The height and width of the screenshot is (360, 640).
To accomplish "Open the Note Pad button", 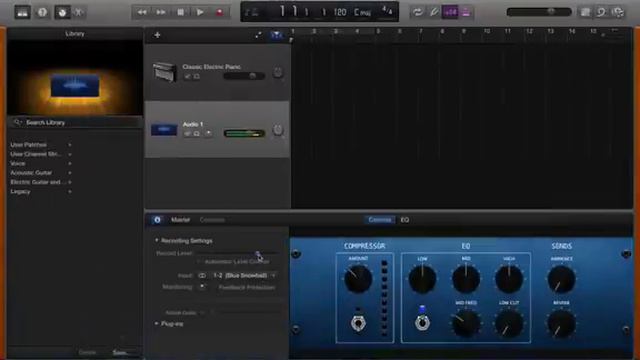I will tap(585, 12).
